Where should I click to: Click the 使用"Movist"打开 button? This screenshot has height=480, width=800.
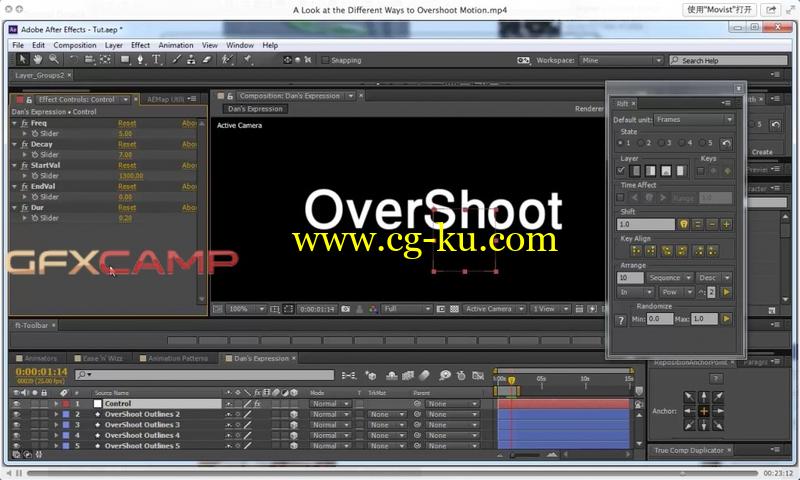(x=719, y=10)
